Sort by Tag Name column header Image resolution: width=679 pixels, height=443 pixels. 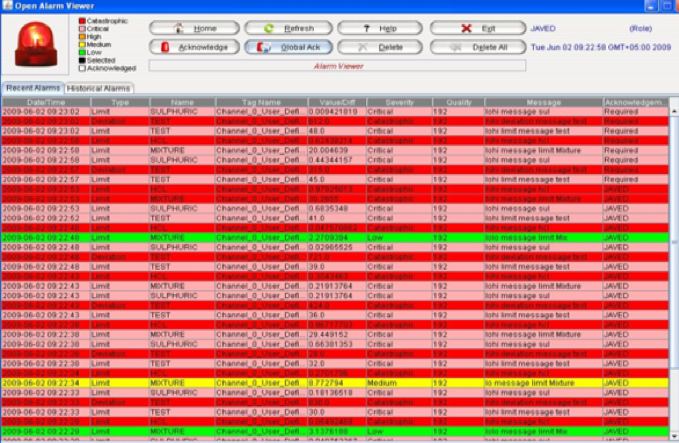[x=262, y=102]
